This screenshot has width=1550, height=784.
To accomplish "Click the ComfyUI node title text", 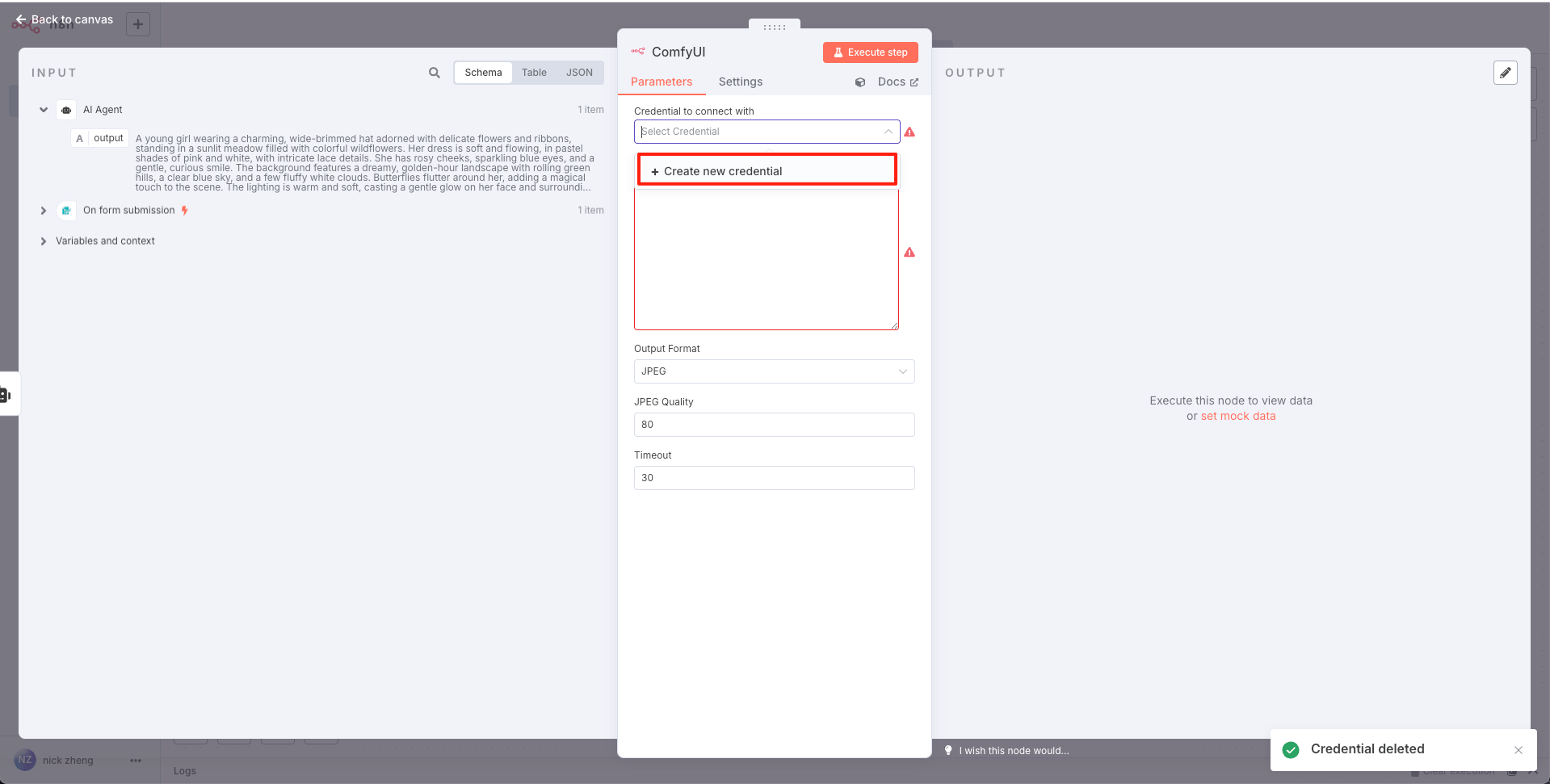I will click(678, 52).
